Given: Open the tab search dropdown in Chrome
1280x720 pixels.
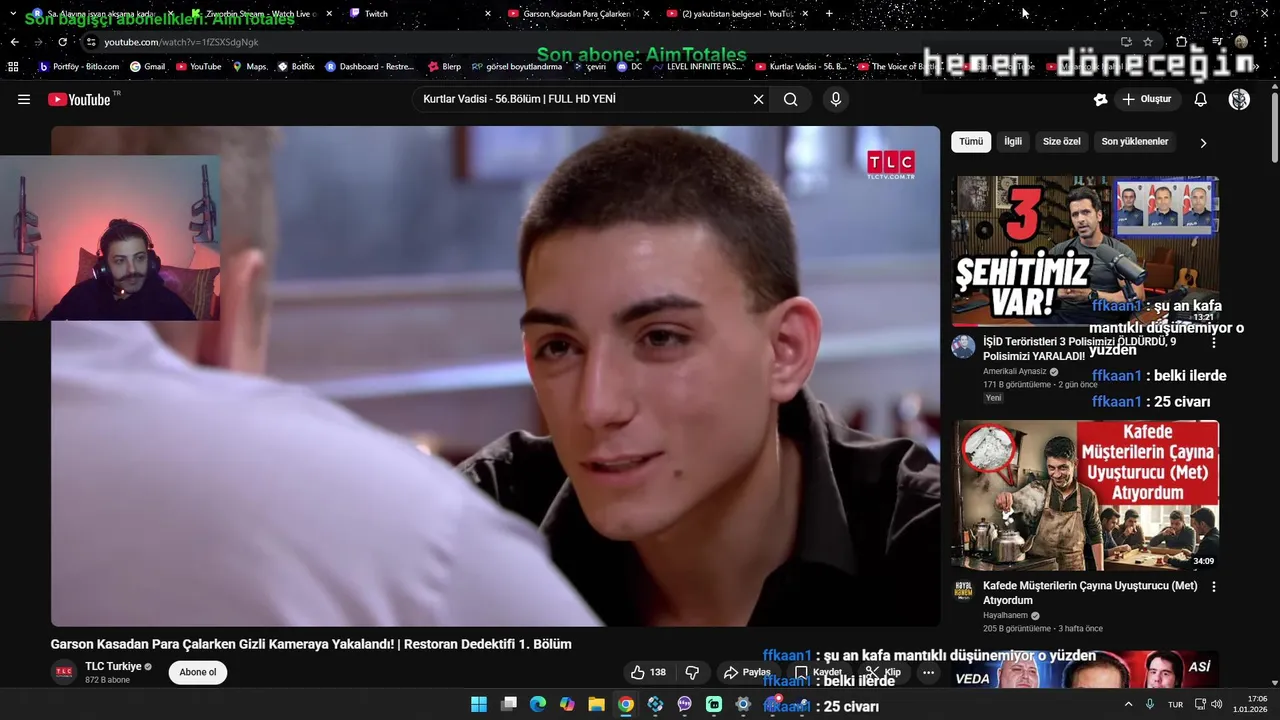Looking at the screenshot, I should [x=13, y=13].
